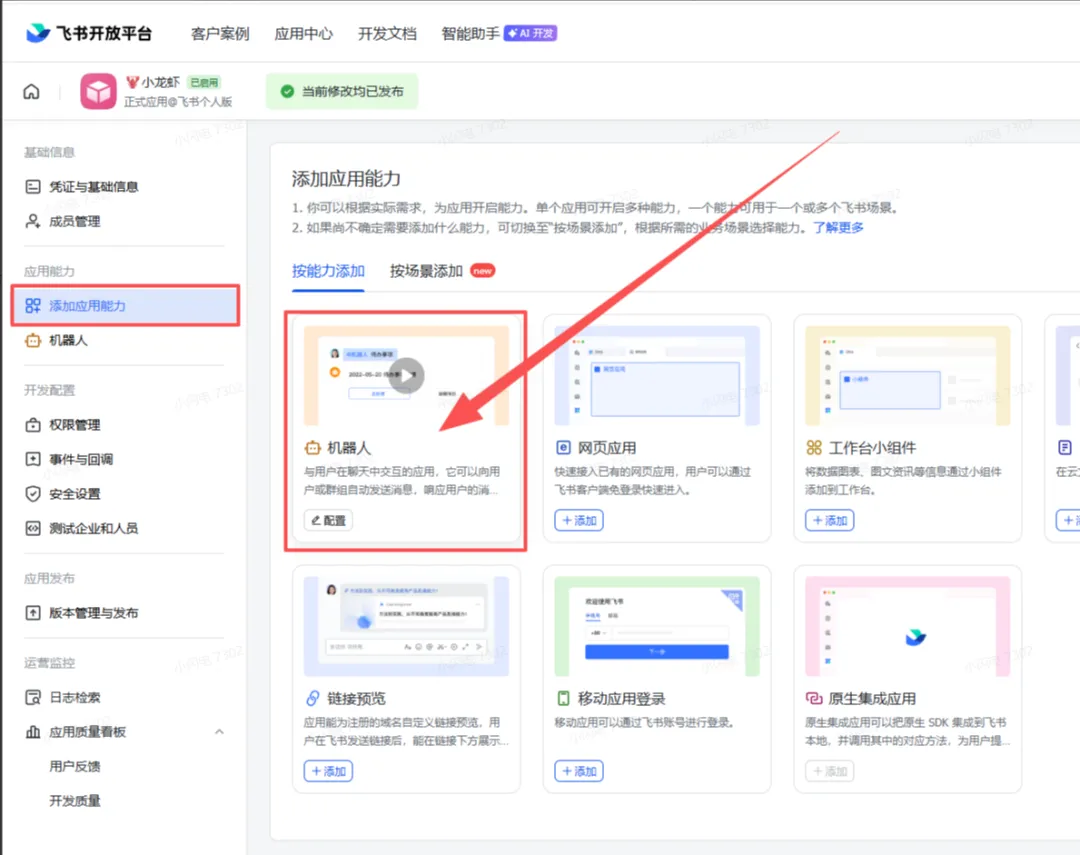Click the 原生集成应用 card icon
1080x855 pixels.
(x=813, y=699)
